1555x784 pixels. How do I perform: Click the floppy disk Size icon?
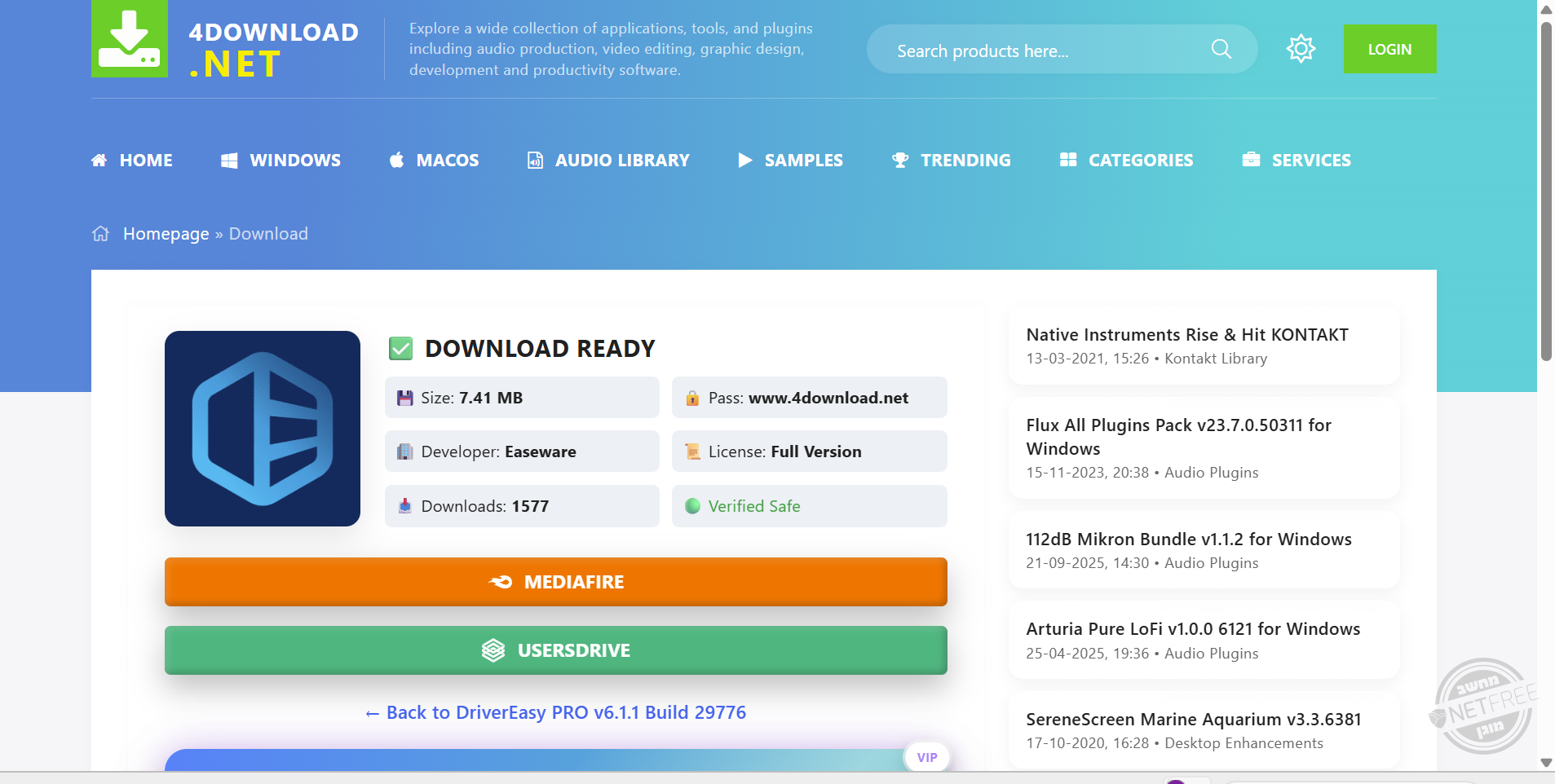pyautogui.click(x=404, y=398)
